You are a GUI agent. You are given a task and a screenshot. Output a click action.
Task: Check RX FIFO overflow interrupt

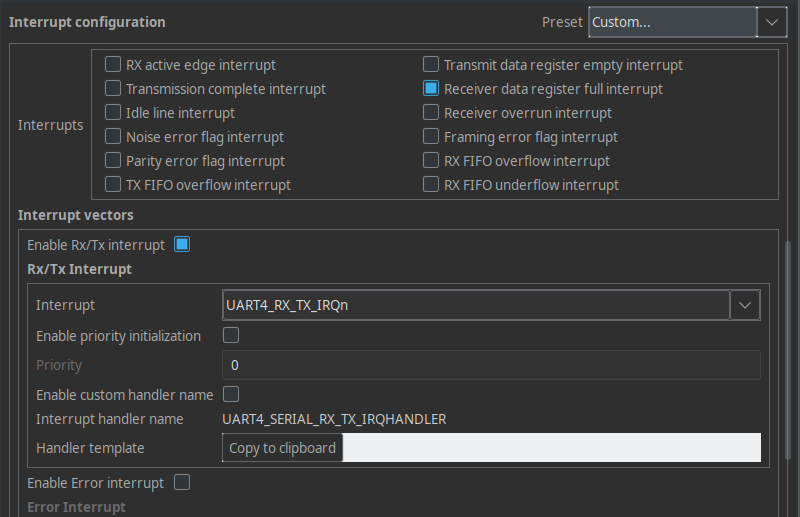pos(431,161)
